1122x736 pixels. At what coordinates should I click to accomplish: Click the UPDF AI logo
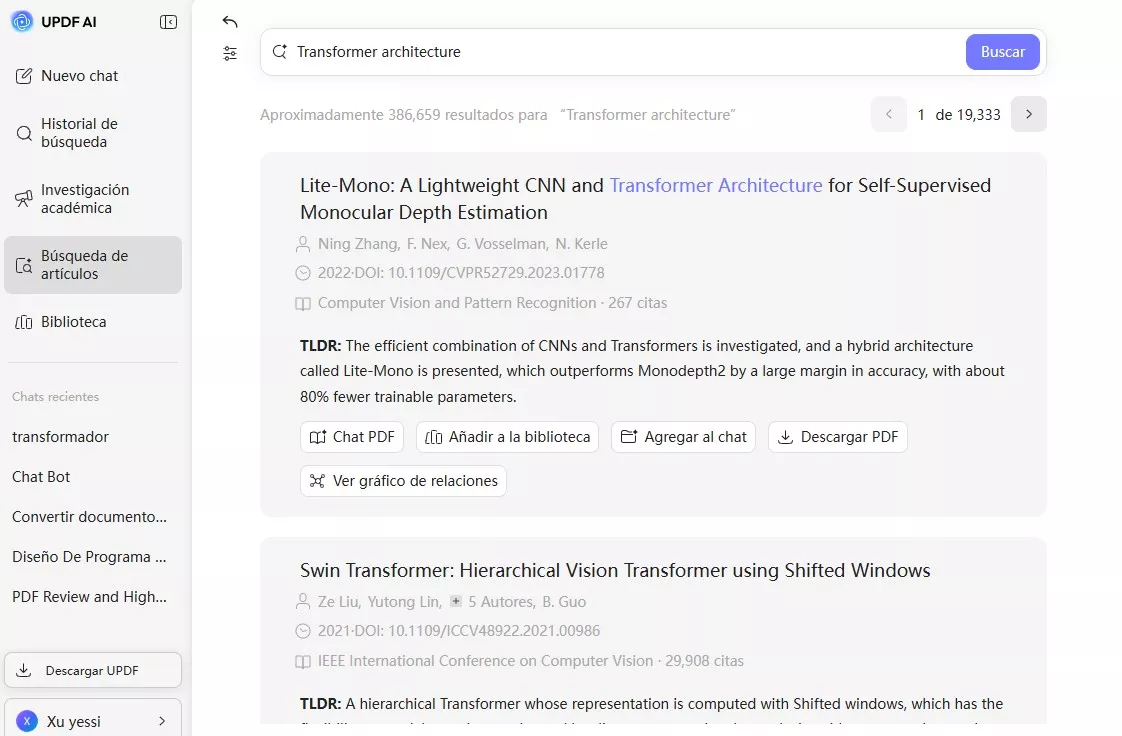[22, 22]
